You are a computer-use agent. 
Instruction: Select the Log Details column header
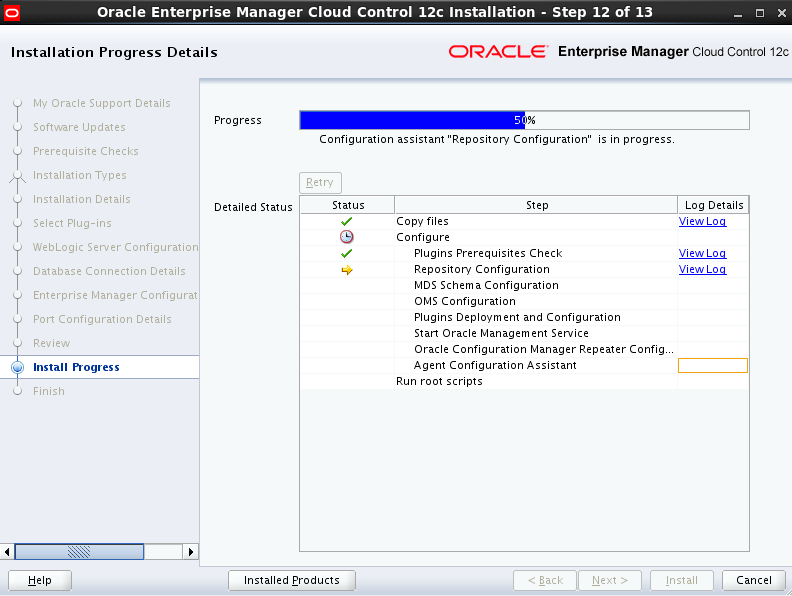pos(713,205)
